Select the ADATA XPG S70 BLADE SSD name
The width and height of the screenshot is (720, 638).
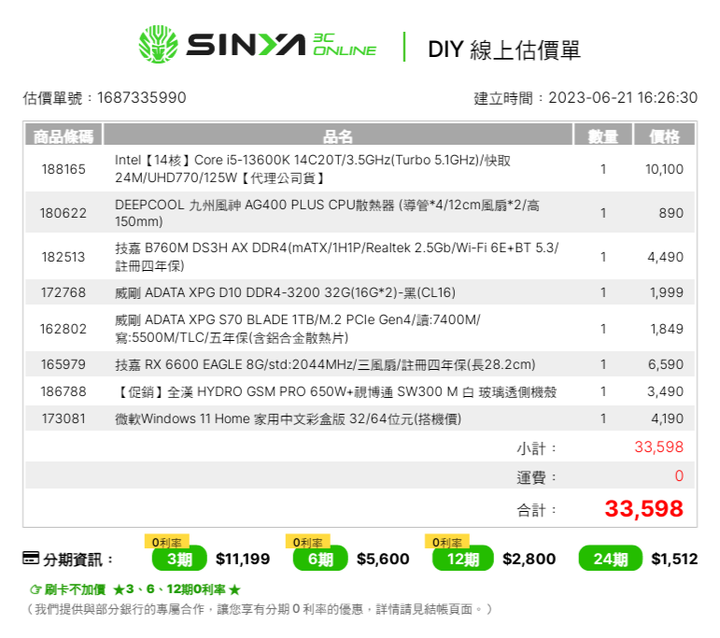point(298,328)
